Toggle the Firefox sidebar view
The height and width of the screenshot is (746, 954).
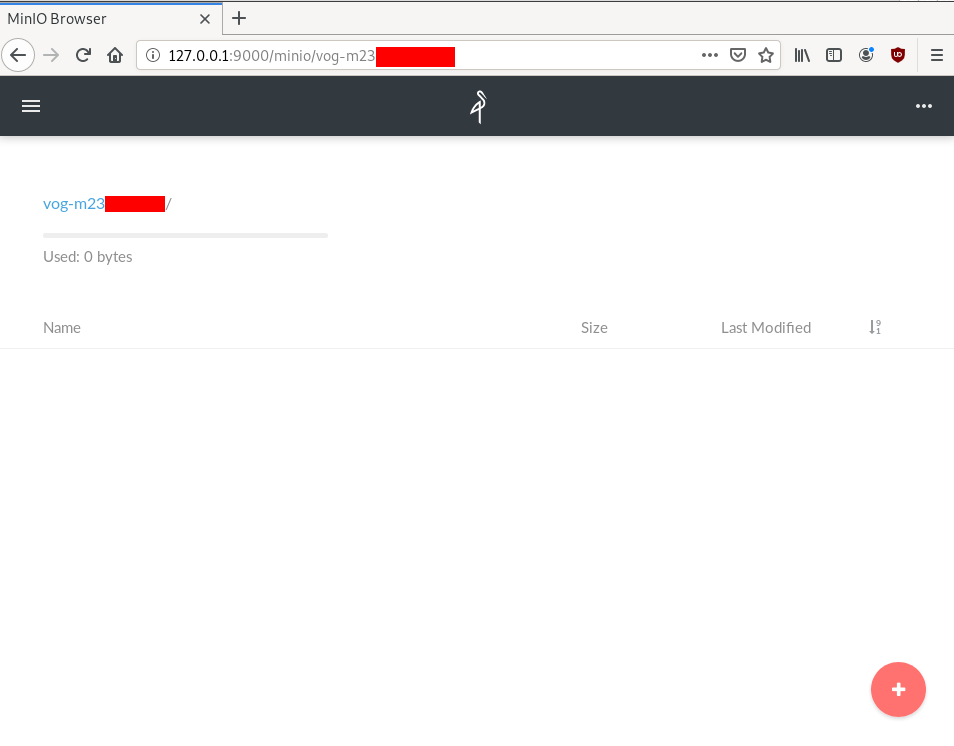coord(834,56)
